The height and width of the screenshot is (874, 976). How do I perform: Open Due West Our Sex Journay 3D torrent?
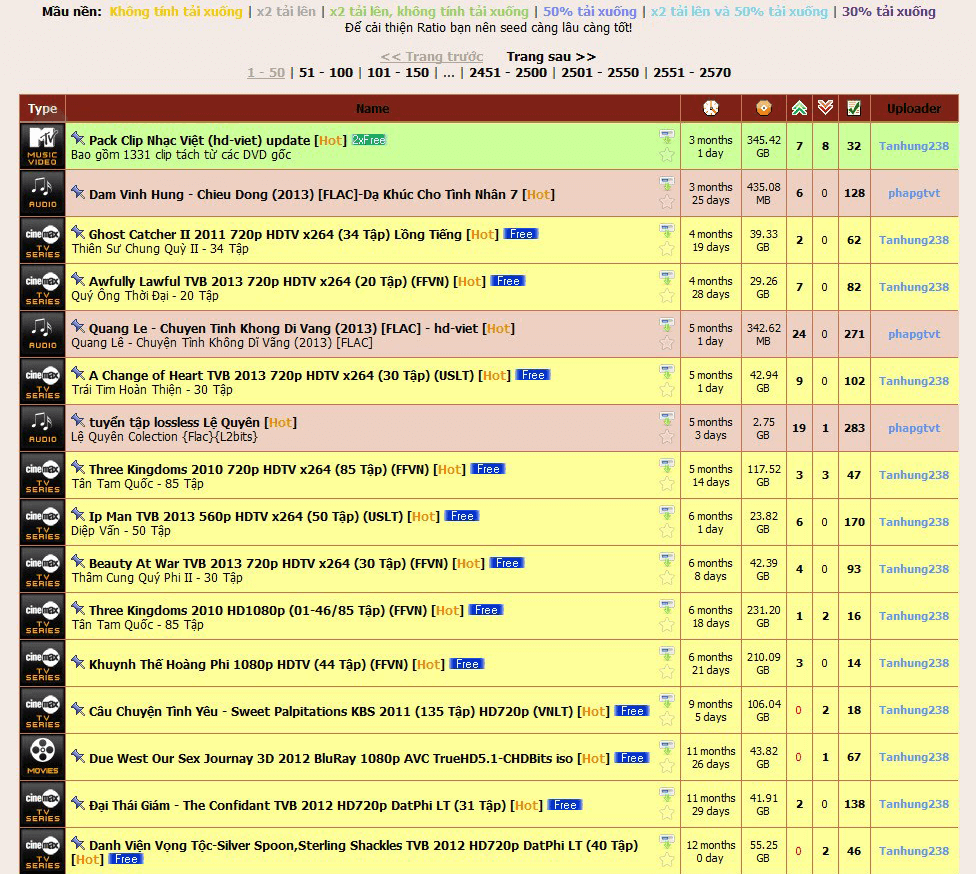pyautogui.click(x=331, y=758)
